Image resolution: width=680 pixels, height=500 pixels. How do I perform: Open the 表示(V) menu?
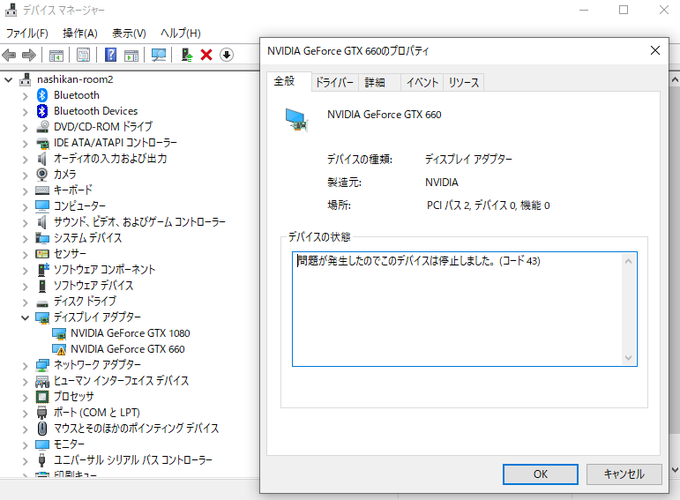129,33
